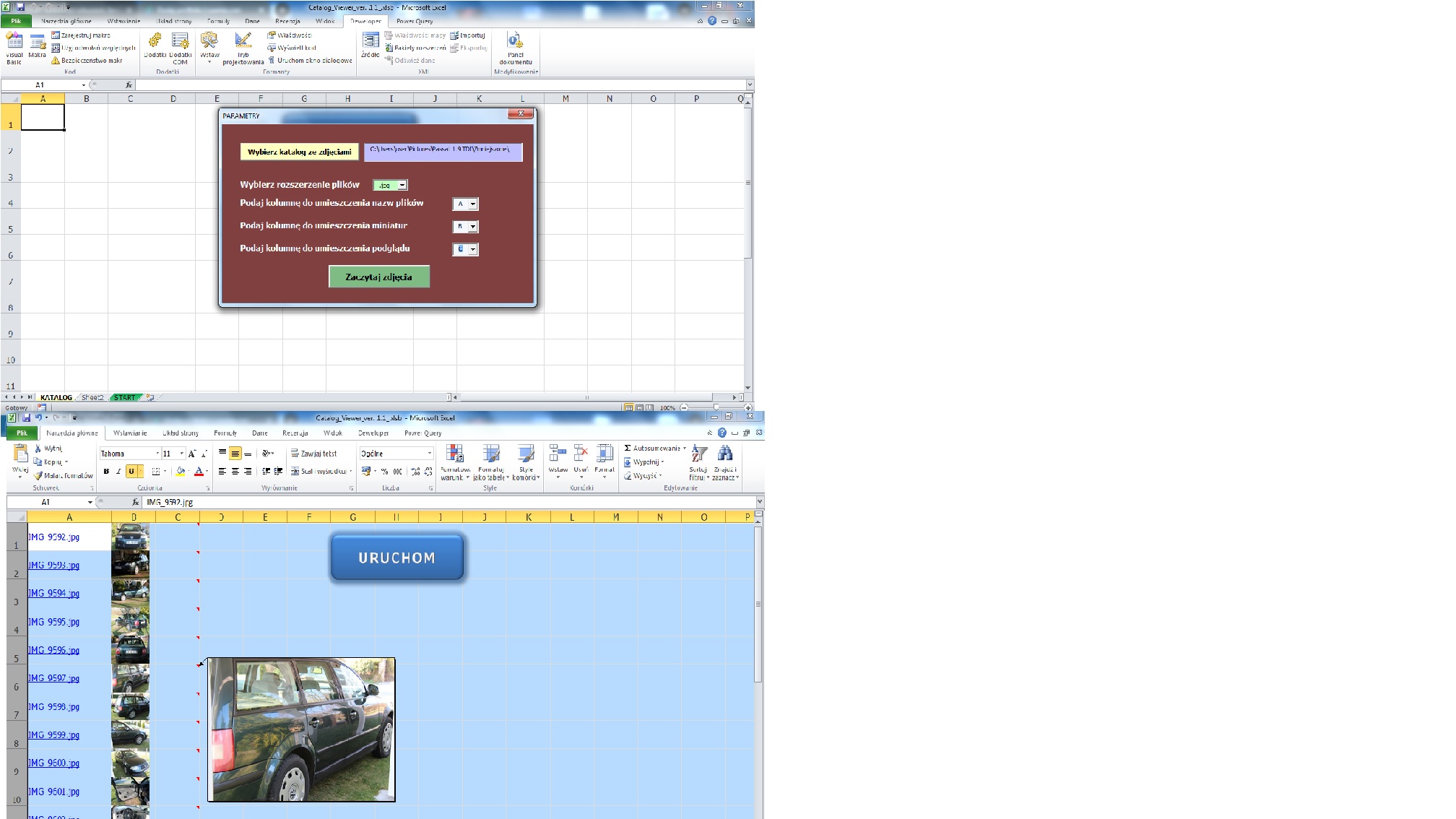This screenshot has width=1456, height=819.
Task: Open Visual Basic editor in top Excel window
Action: [x=14, y=48]
